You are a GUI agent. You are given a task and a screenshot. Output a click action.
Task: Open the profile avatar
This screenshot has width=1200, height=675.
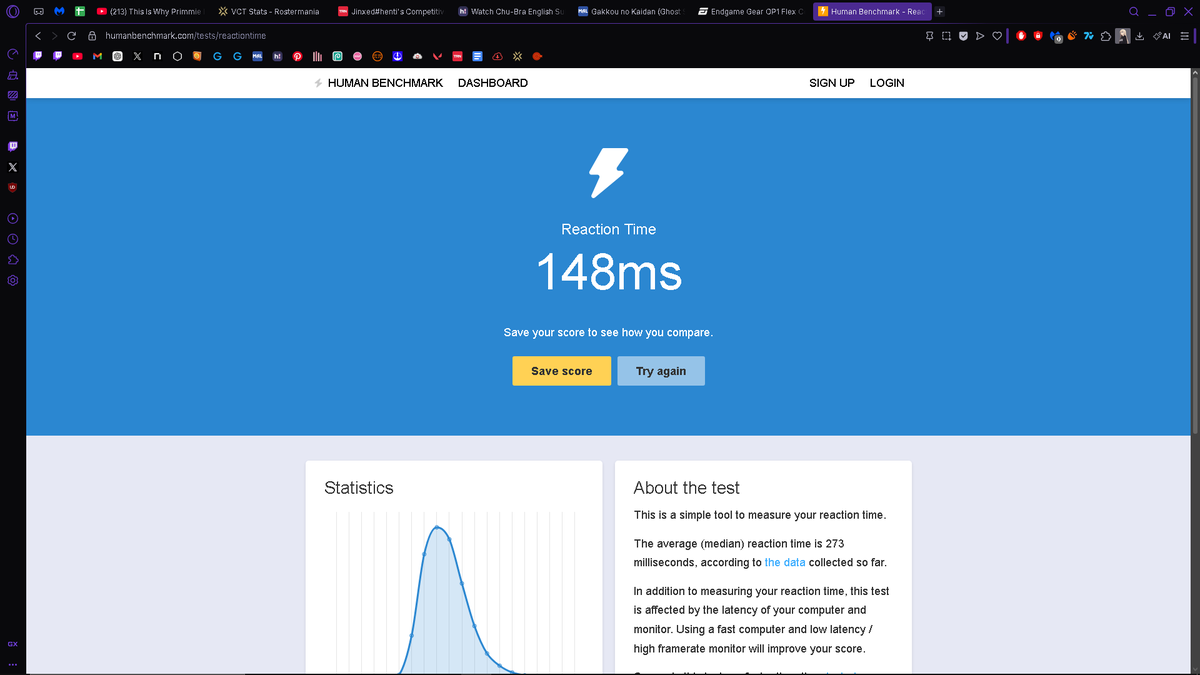click(x=1123, y=36)
